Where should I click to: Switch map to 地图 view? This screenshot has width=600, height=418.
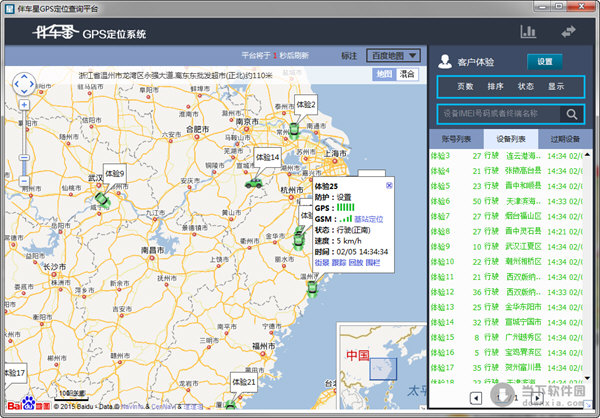384,74
